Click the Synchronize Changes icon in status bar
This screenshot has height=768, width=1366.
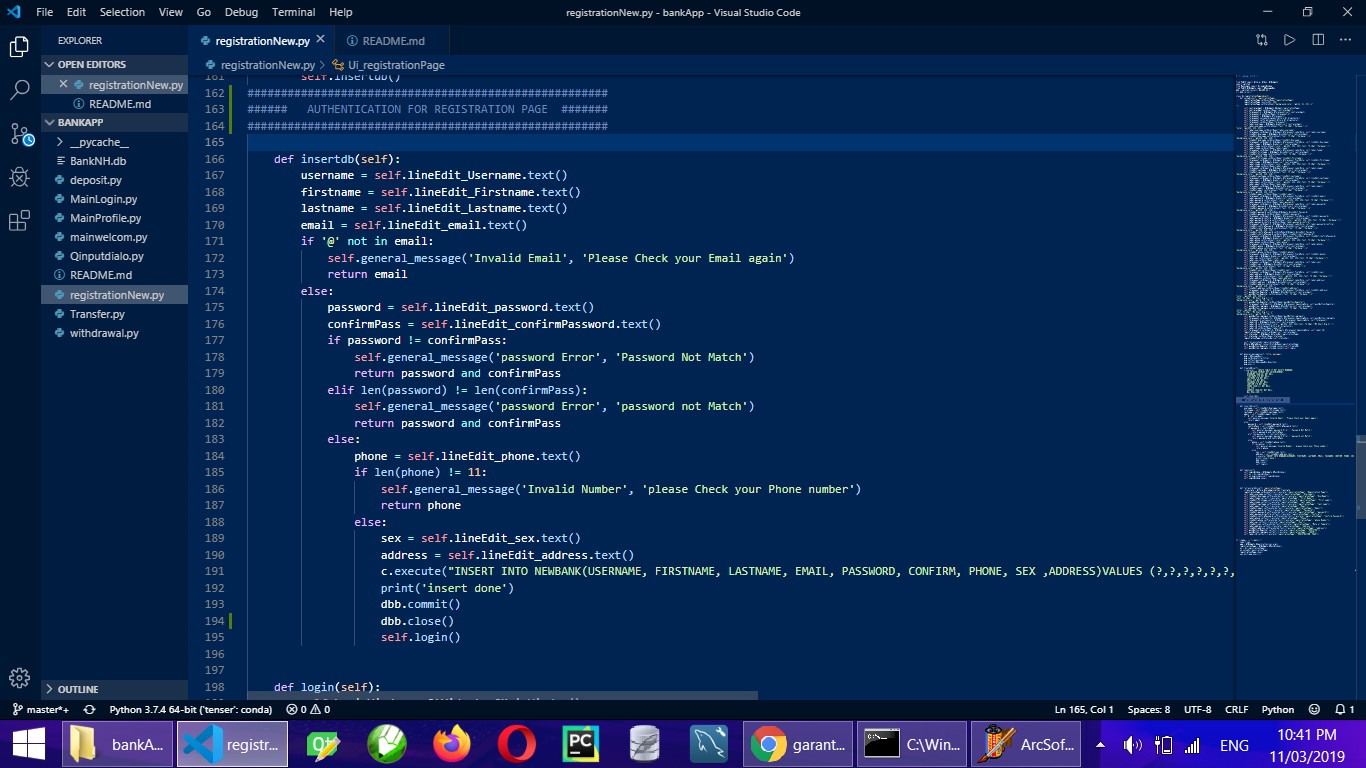point(89,709)
